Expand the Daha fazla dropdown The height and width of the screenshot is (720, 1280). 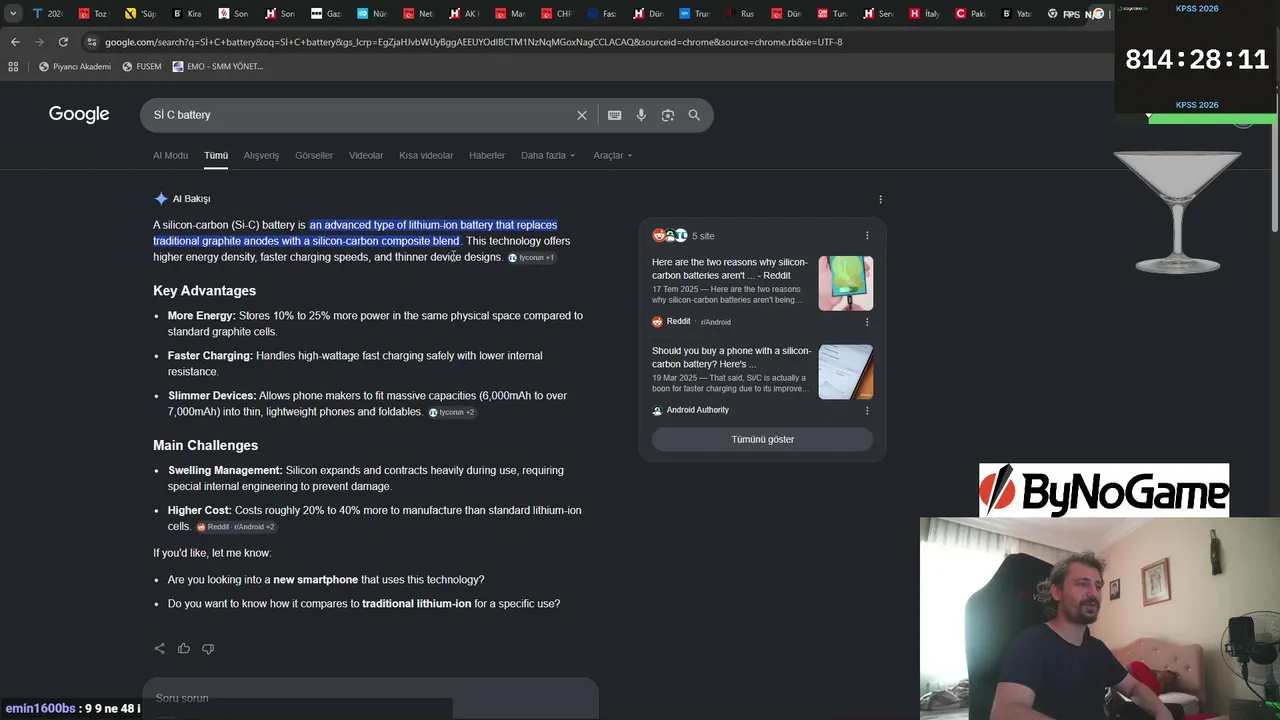548,155
